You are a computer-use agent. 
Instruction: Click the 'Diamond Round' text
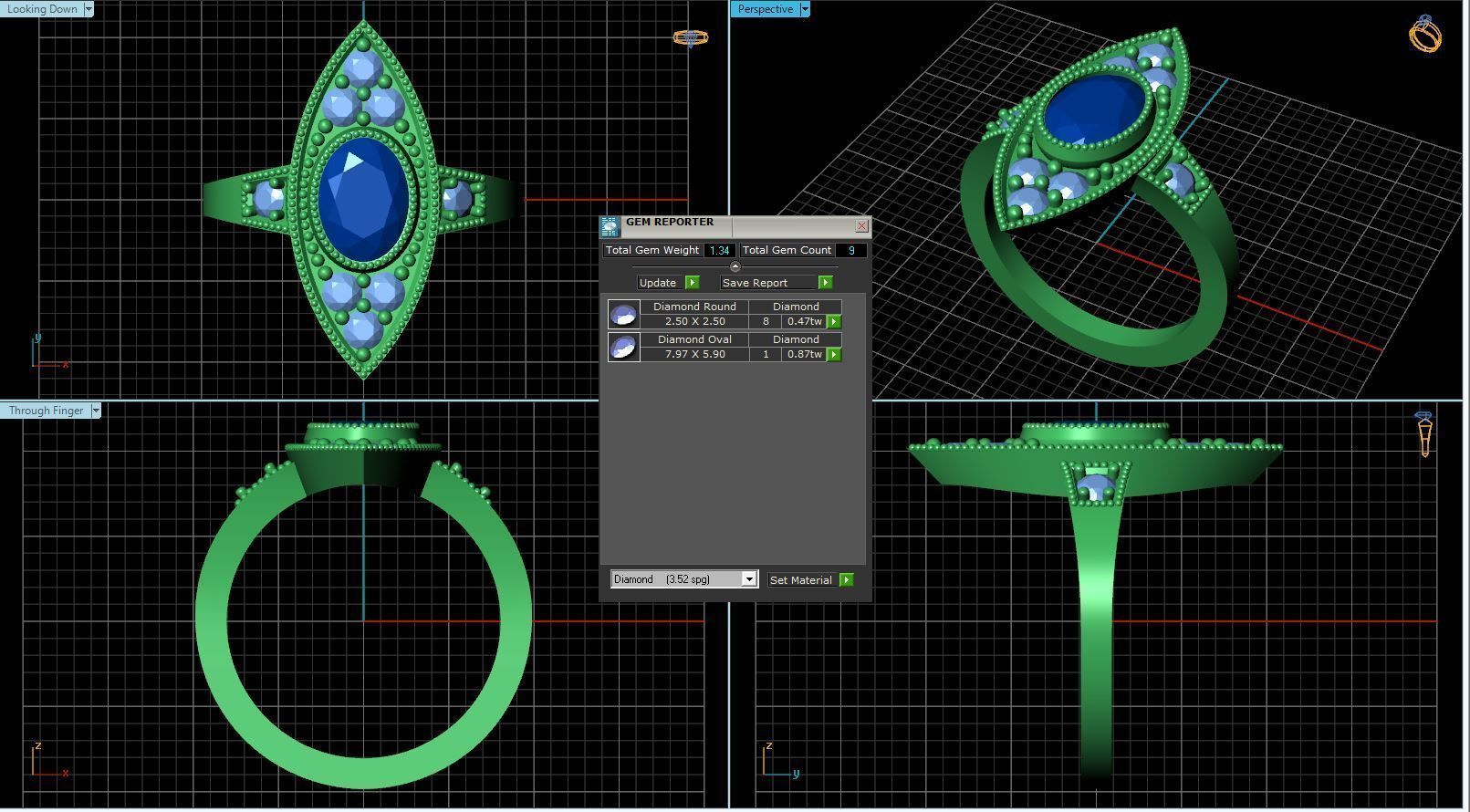(x=694, y=307)
